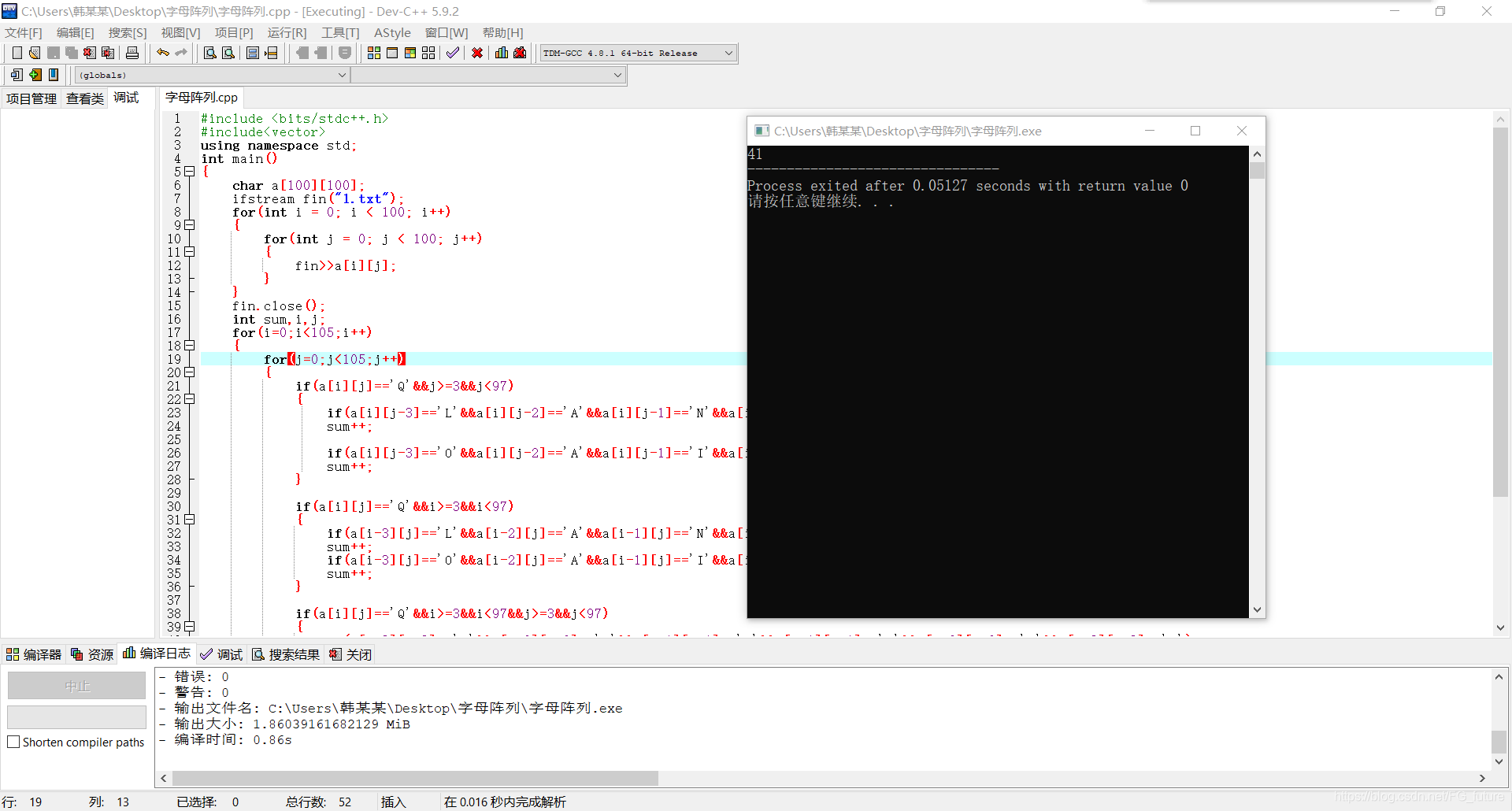Click the code line 19 for loop

click(x=335, y=359)
